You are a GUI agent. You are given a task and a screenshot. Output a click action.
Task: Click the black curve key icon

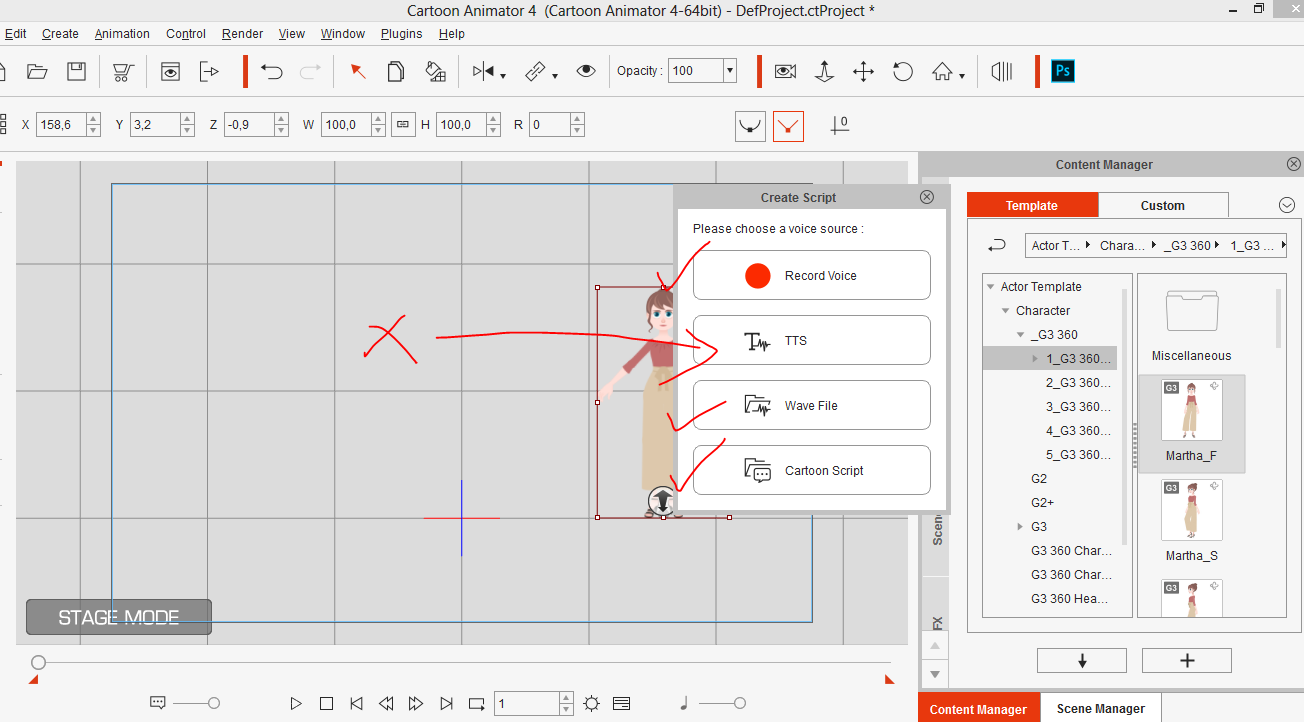point(751,126)
